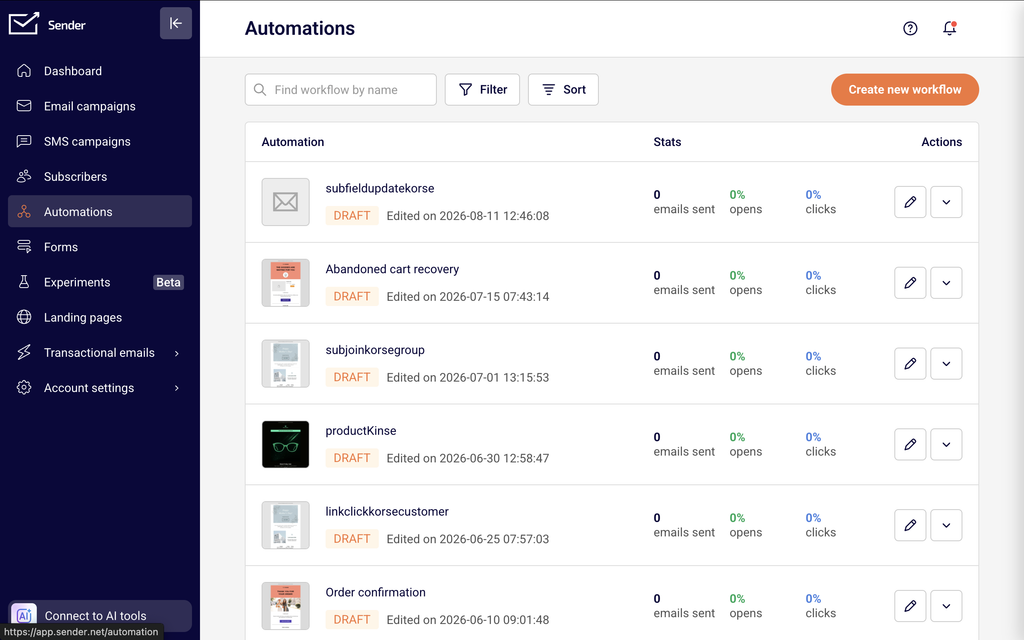Click the SMS campaigns chat icon
The height and width of the screenshot is (640, 1024).
pos(24,141)
